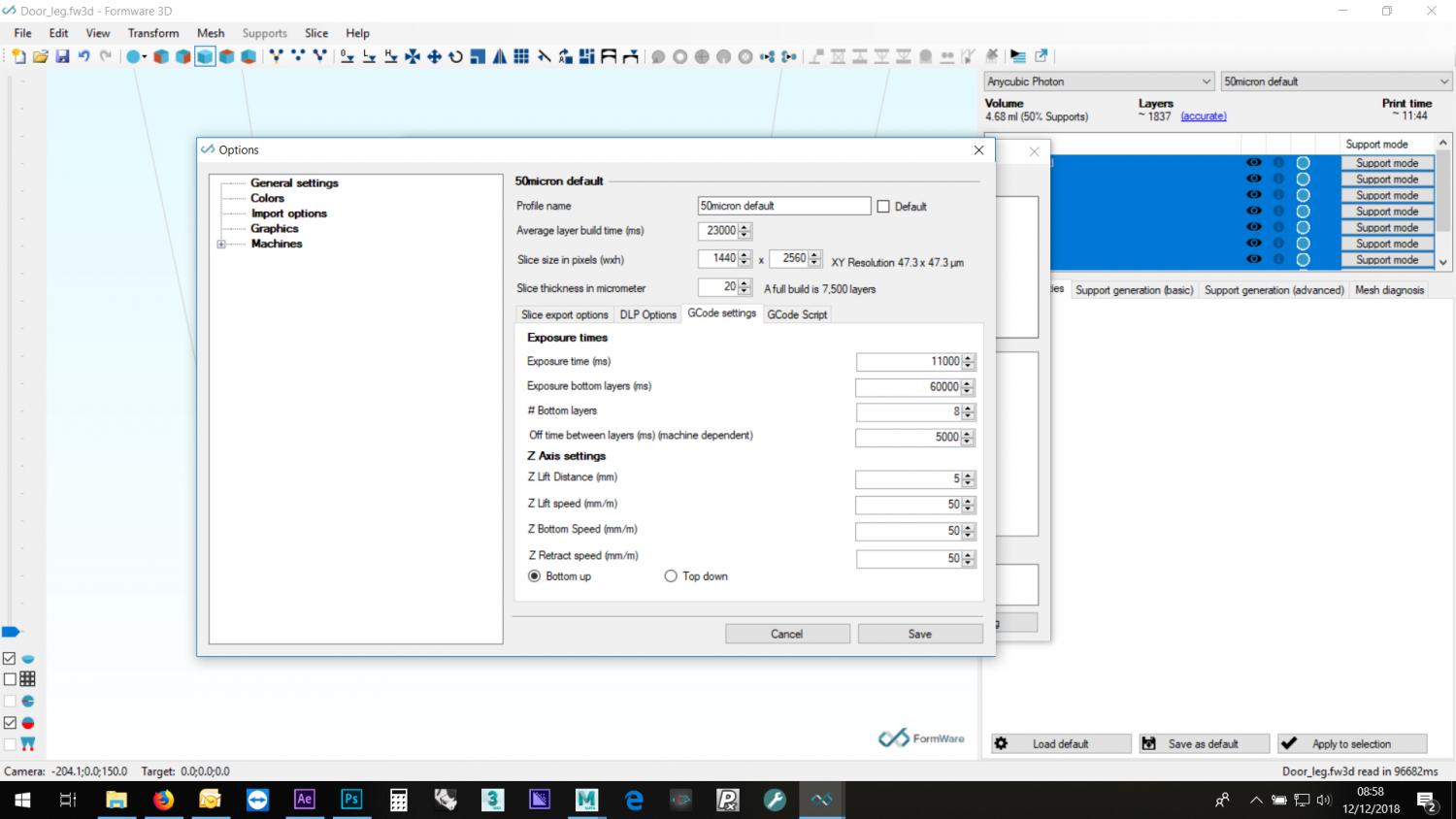Click the save file toolbar icon
The image size is (1456, 819).
(62, 56)
